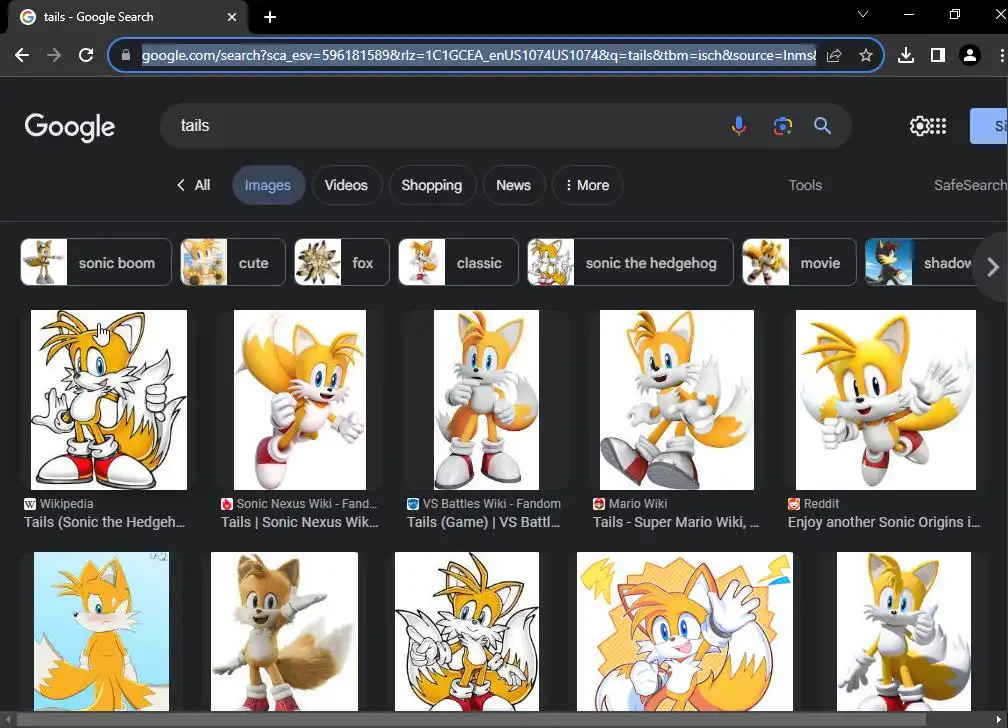Open the Tails image with lightning bolts background
This screenshot has height=728, width=1008.
[685, 632]
